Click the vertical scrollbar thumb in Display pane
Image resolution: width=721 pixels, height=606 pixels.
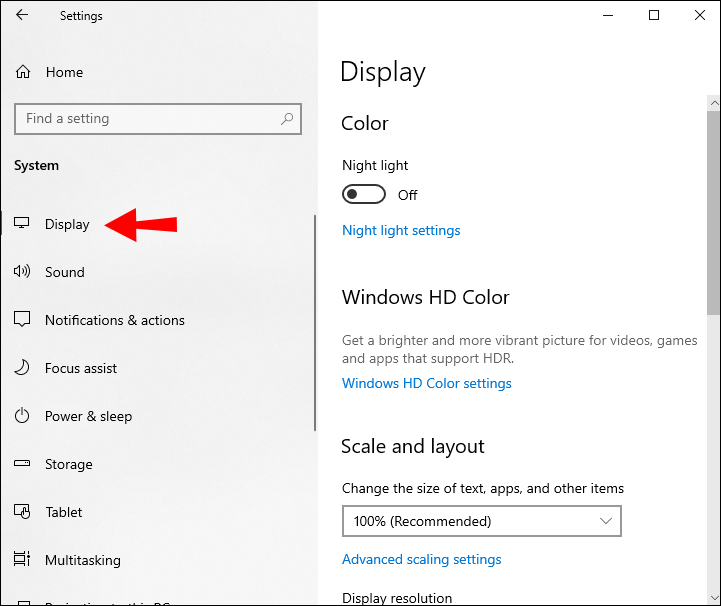pos(714,212)
